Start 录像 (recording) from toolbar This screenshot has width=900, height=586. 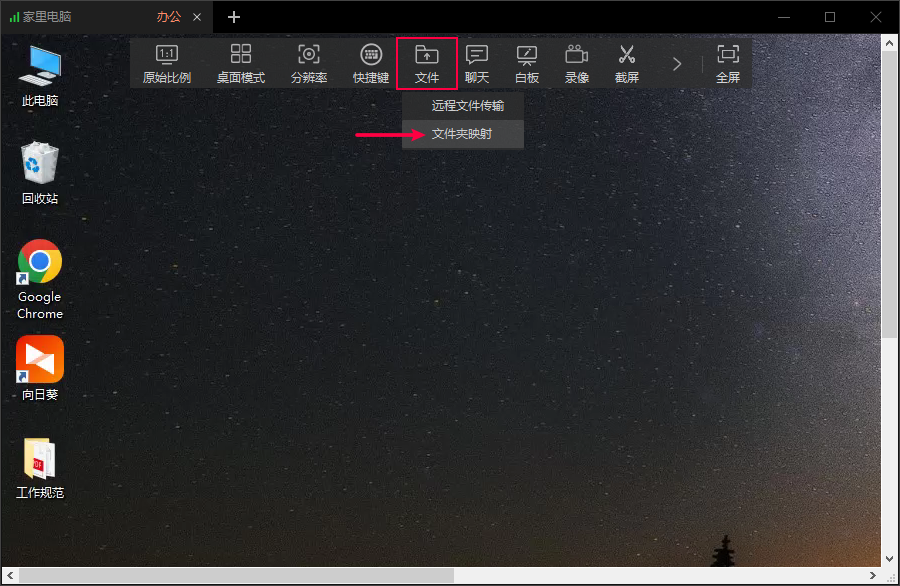tap(577, 63)
